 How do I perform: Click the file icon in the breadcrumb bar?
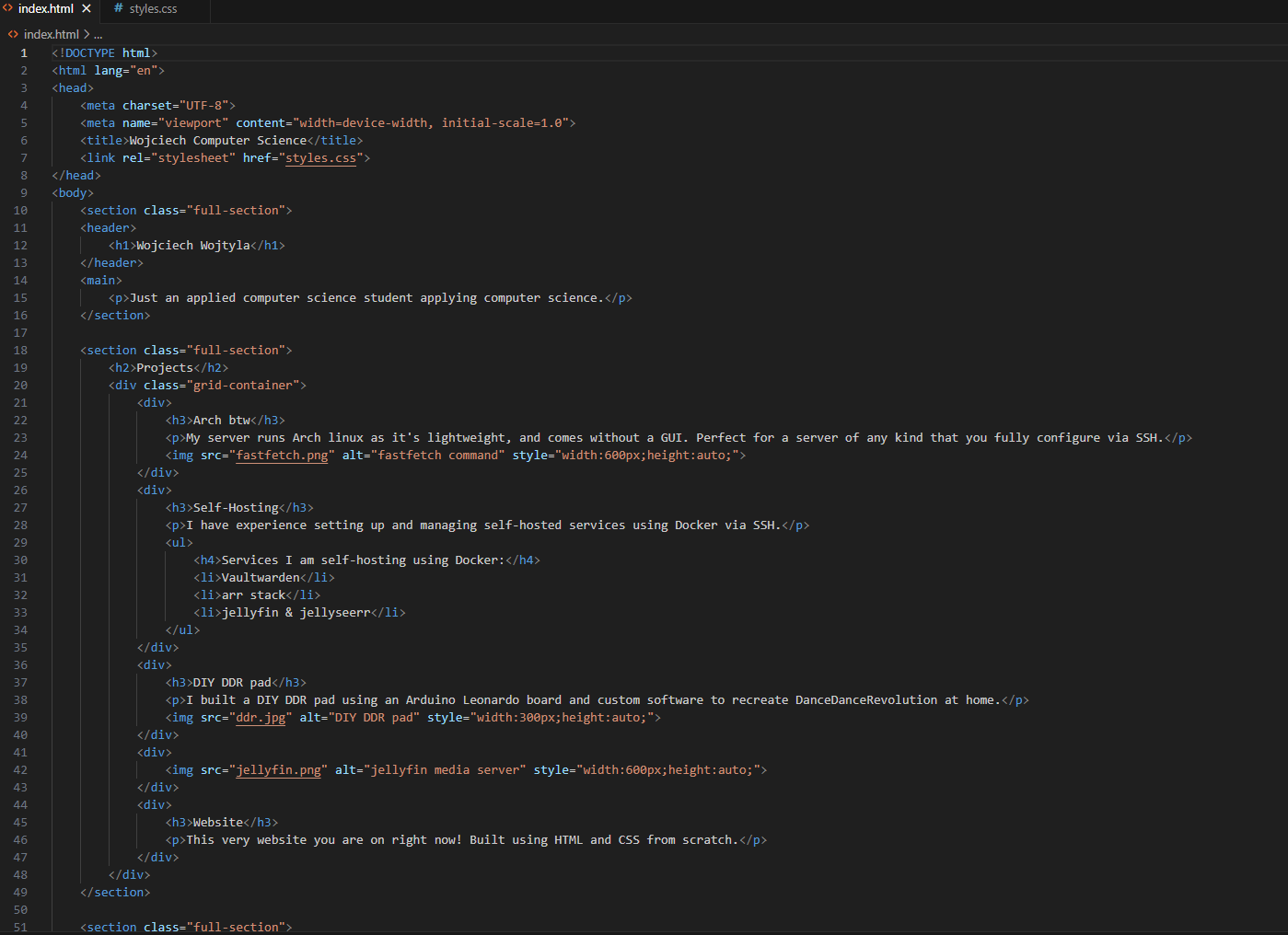click(x=13, y=34)
